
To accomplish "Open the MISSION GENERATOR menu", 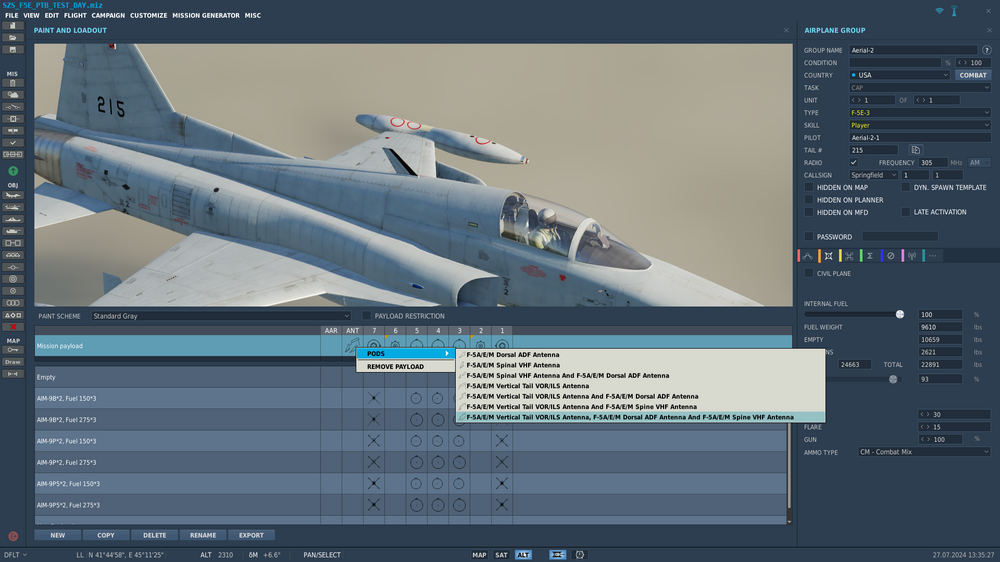I will (x=206, y=15).
